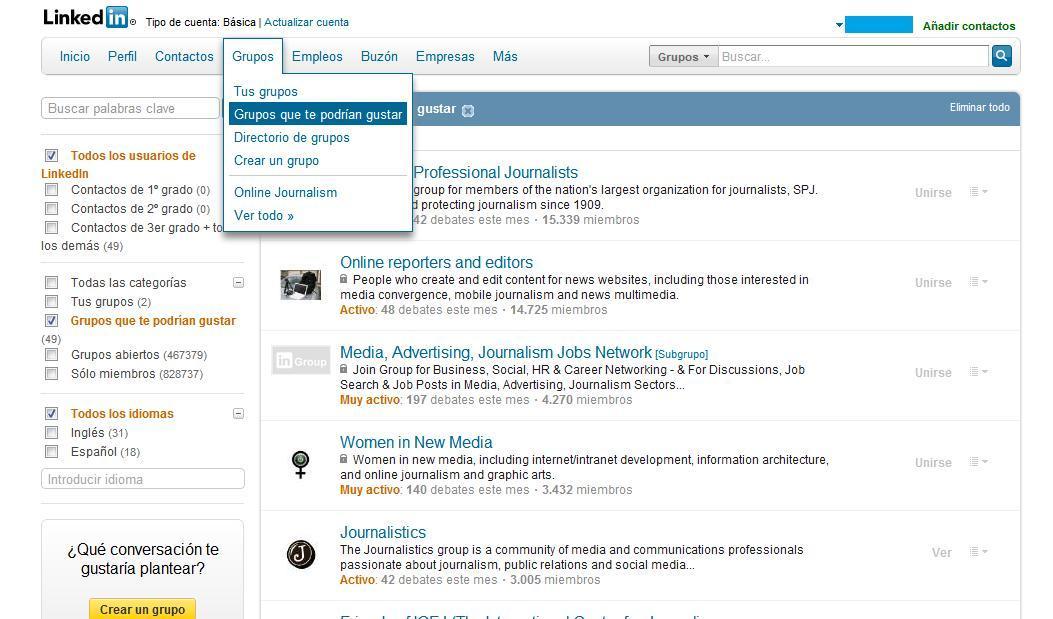Image resolution: width=1053 pixels, height=619 pixels.
Task: Open the Online reporters and editors group thumbnail
Action: point(300,284)
